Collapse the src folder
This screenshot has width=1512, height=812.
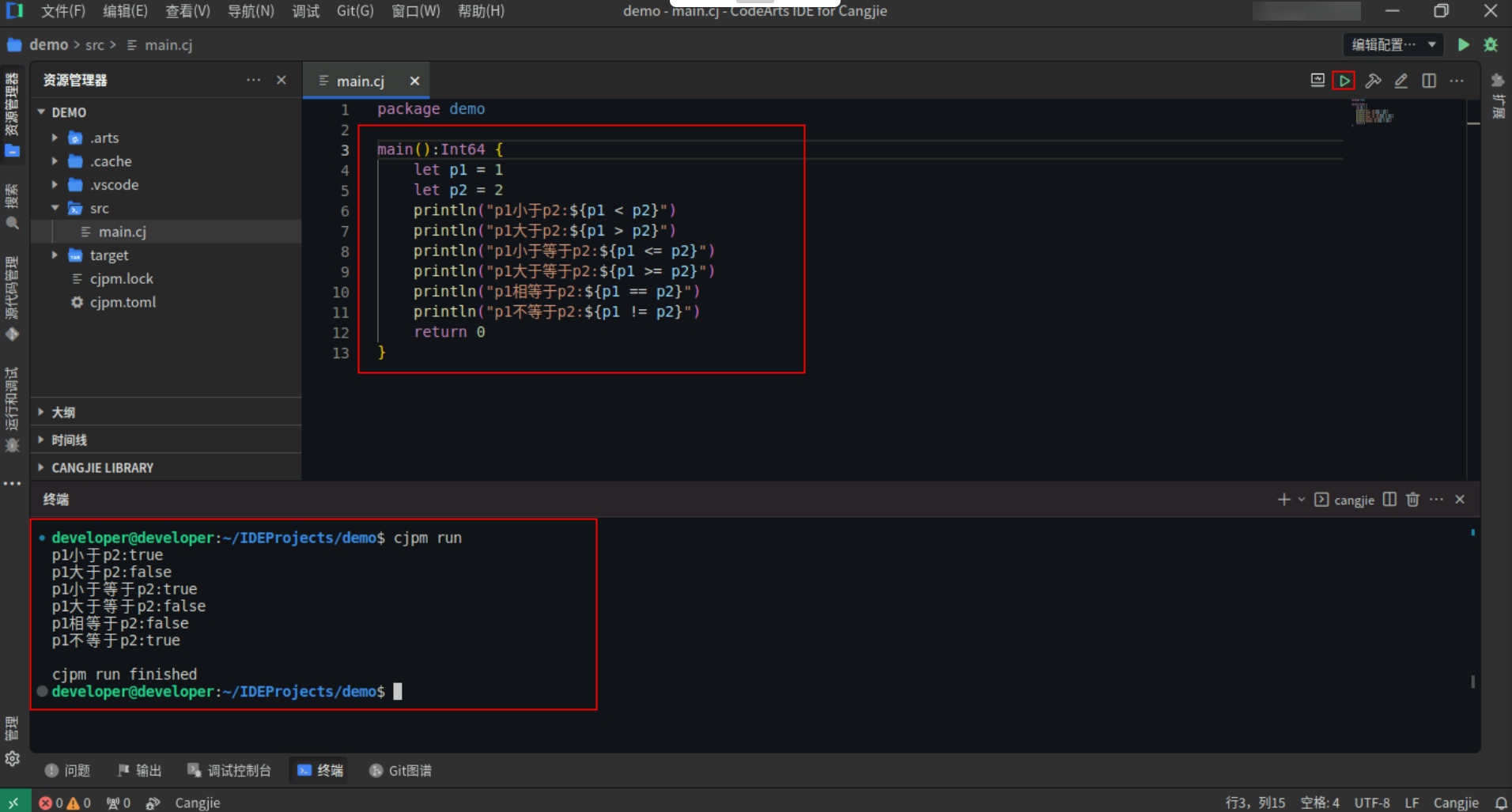(x=55, y=208)
